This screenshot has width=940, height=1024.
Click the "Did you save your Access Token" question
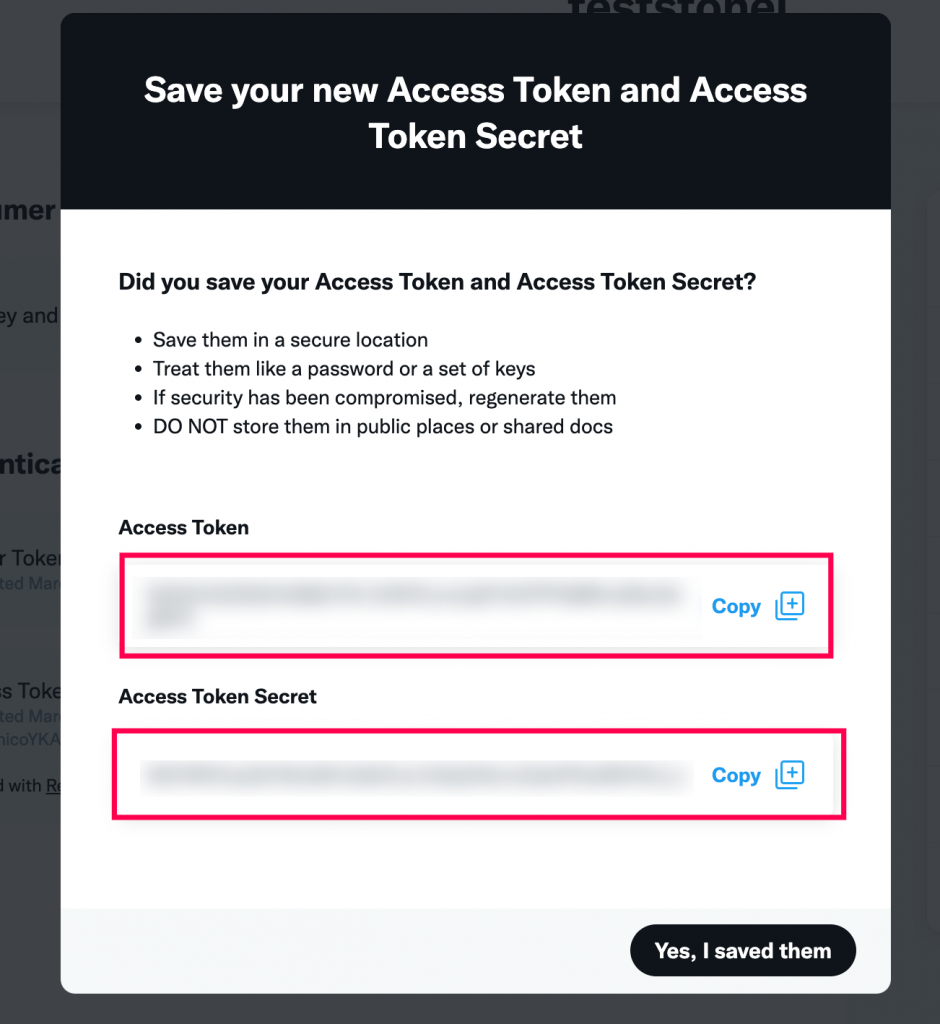[437, 282]
